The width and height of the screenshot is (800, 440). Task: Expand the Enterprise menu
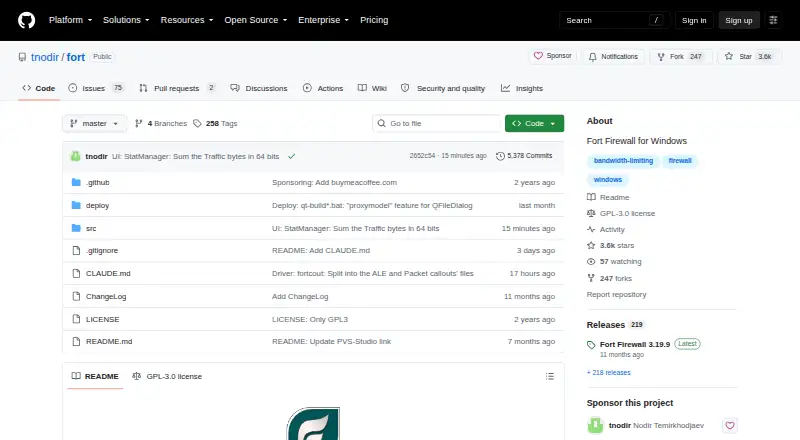pyautogui.click(x=323, y=20)
